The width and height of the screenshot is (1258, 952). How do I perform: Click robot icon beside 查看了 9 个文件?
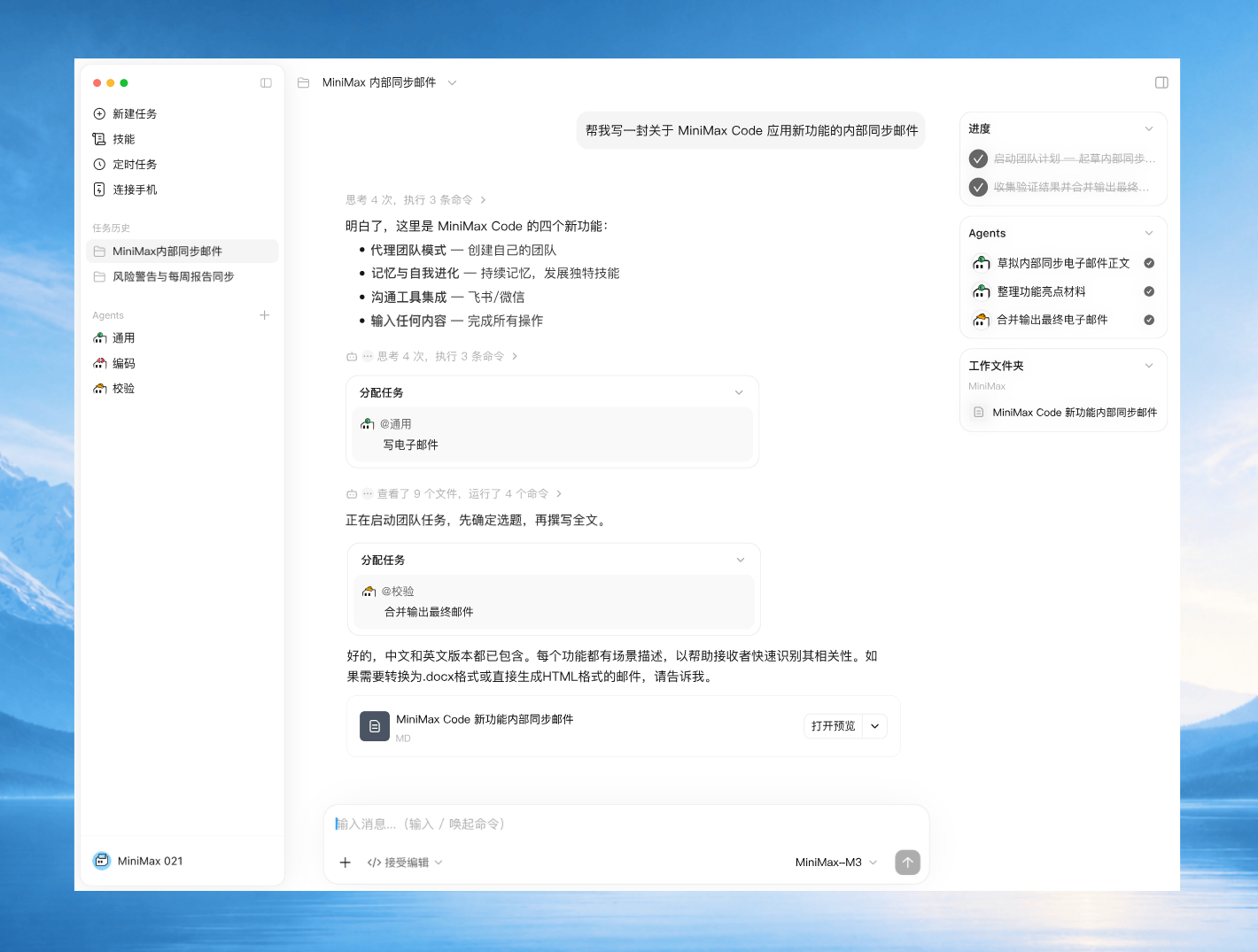click(352, 494)
